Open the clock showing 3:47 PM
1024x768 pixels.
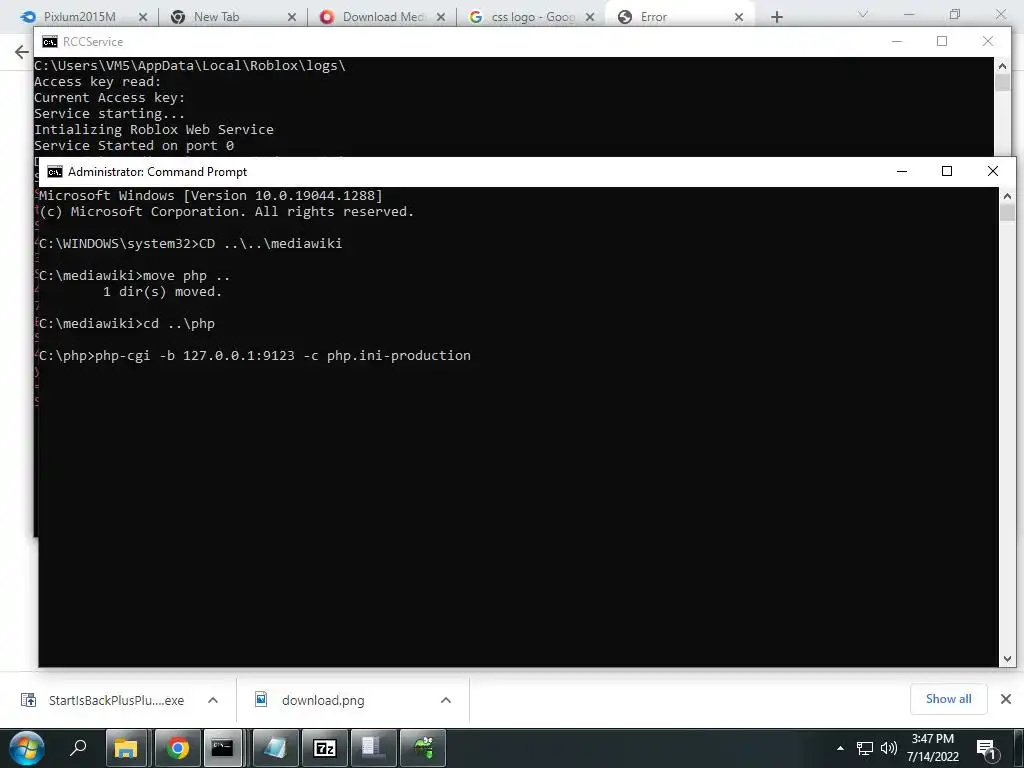click(933, 748)
